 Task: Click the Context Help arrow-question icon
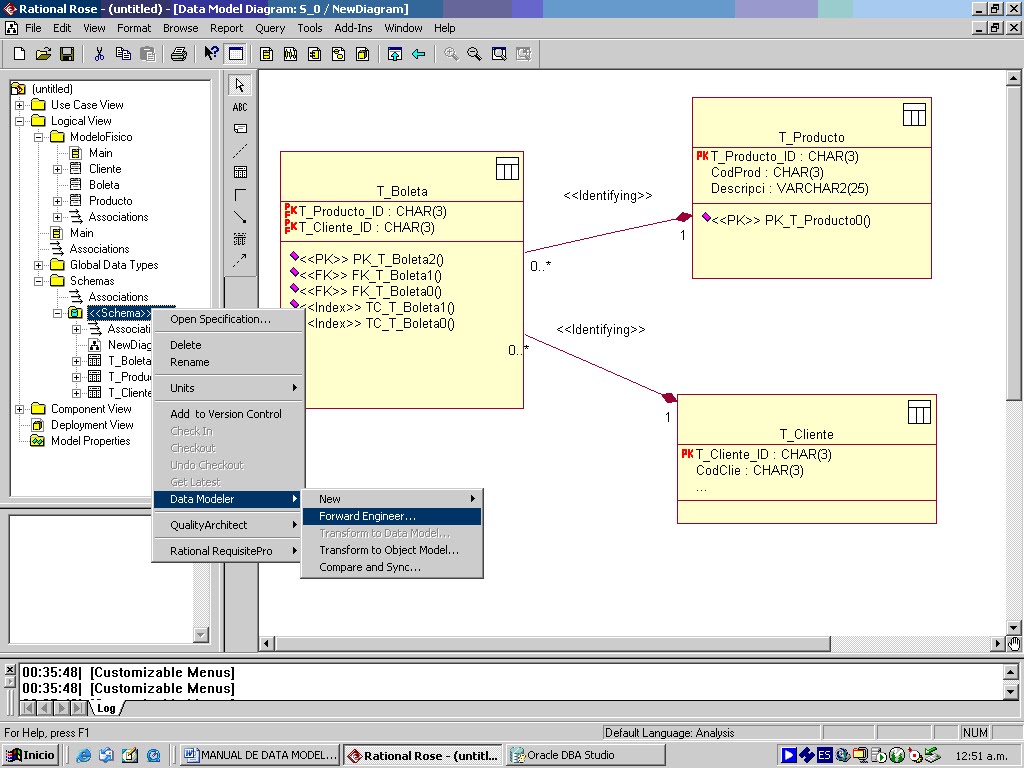tap(211, 54)
